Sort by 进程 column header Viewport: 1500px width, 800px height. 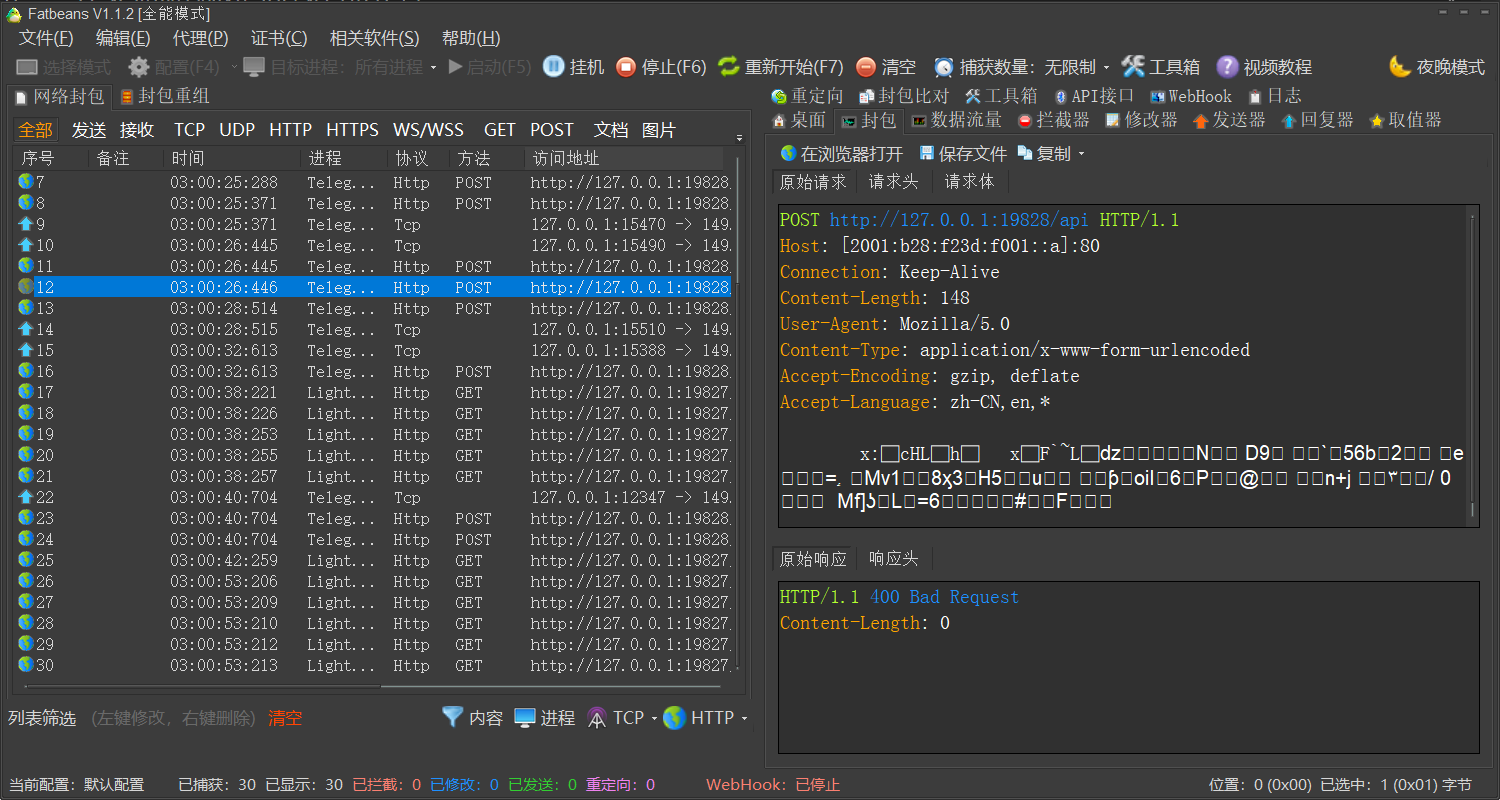pyautogui.click(x=343, y=158)
